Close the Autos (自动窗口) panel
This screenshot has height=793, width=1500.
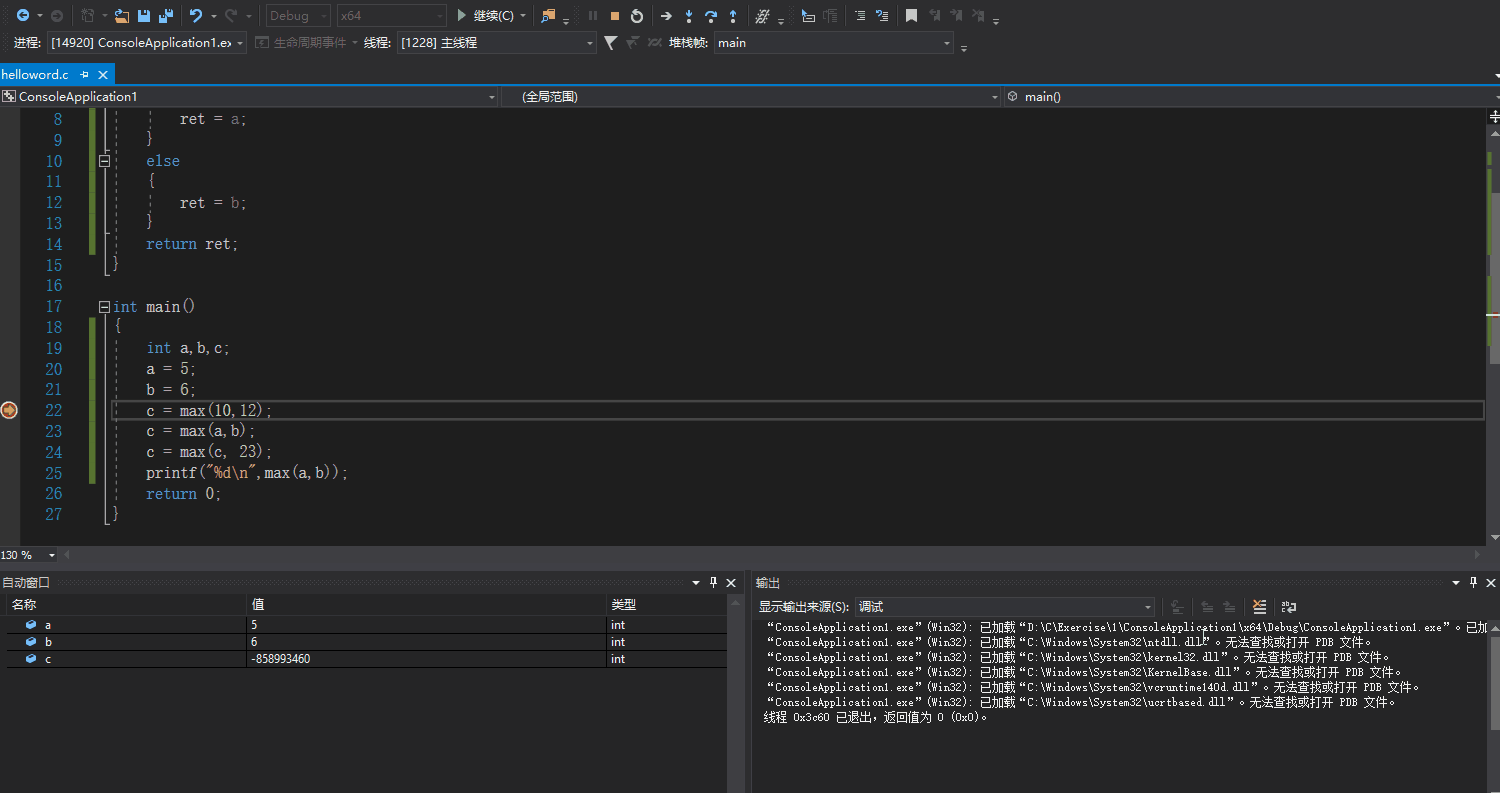(731, 583)
